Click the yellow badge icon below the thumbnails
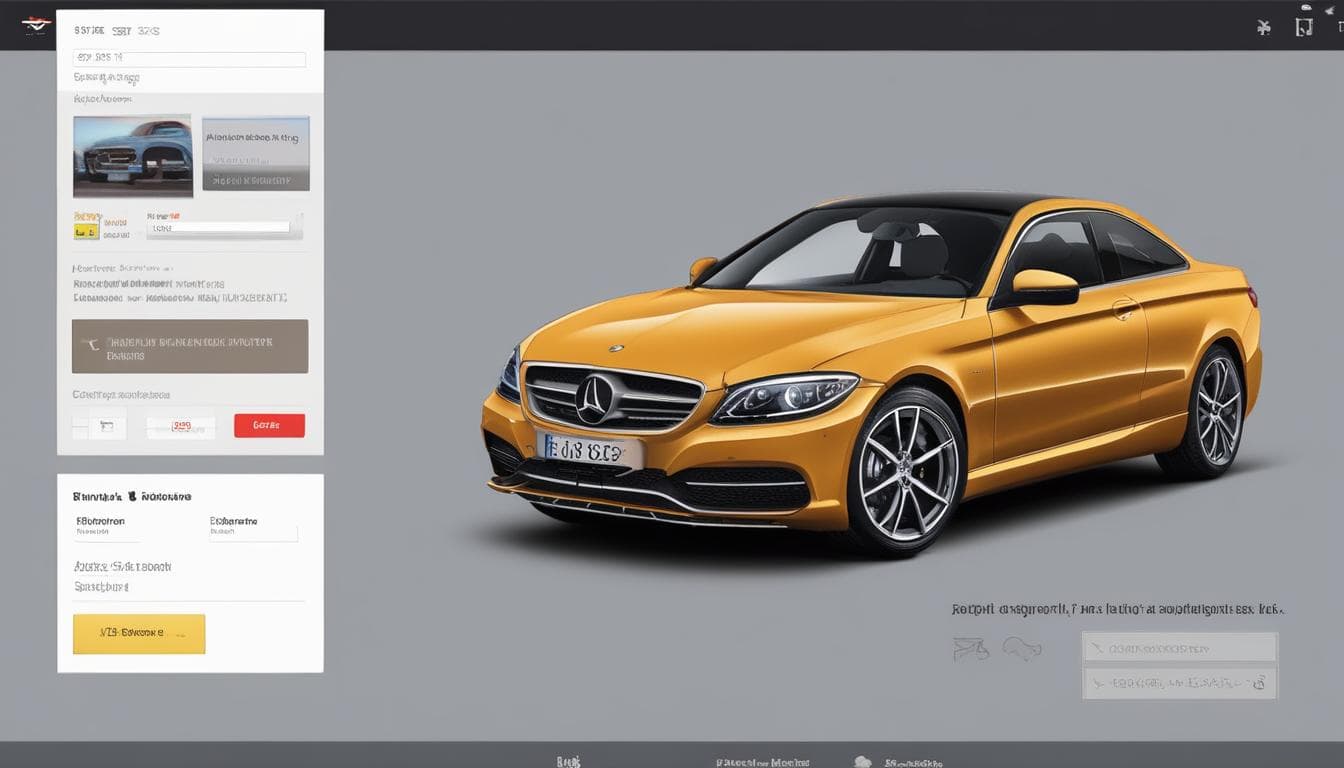The height and width of the screenshot is (768, 1344). 86,231
